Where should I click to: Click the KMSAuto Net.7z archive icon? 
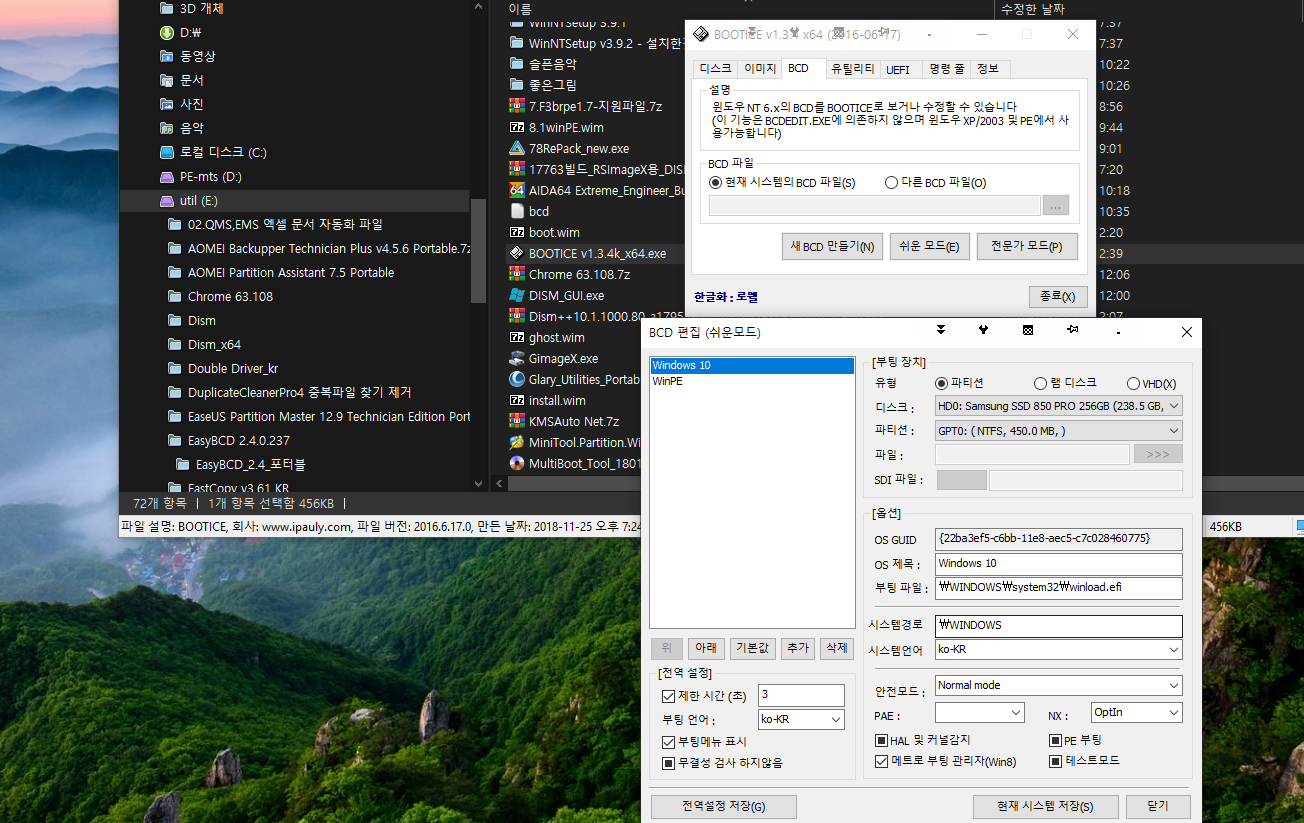tap(517, 421)
